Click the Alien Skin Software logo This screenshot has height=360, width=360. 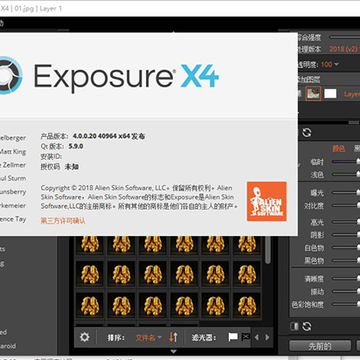pyautogui.click(x=267, y=201)
